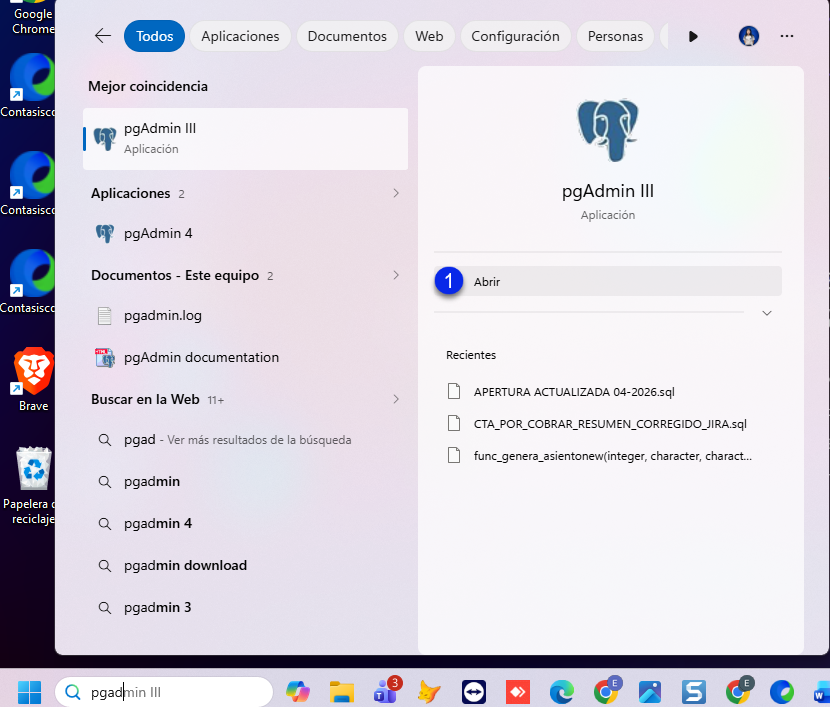Open Microsoft Teams in the taskbar
Image resolution: width=830 pixels, height=707 pixels.
tap(386, 691)
